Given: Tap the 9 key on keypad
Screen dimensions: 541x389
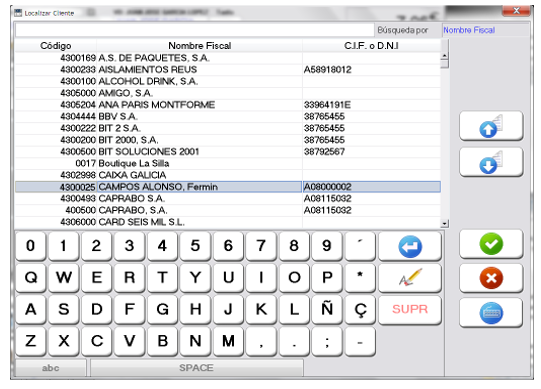Looking at the screenshot, I should pos(327,246).
